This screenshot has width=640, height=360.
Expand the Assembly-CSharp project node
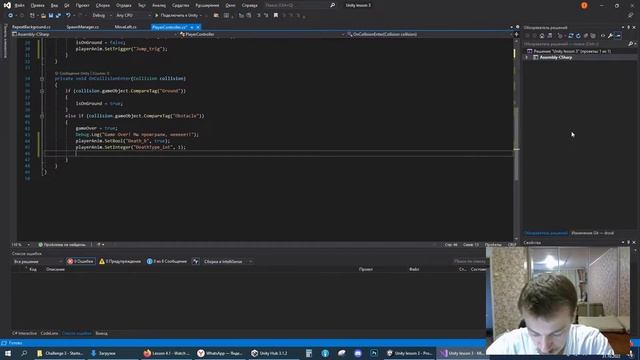coord(527,58)
